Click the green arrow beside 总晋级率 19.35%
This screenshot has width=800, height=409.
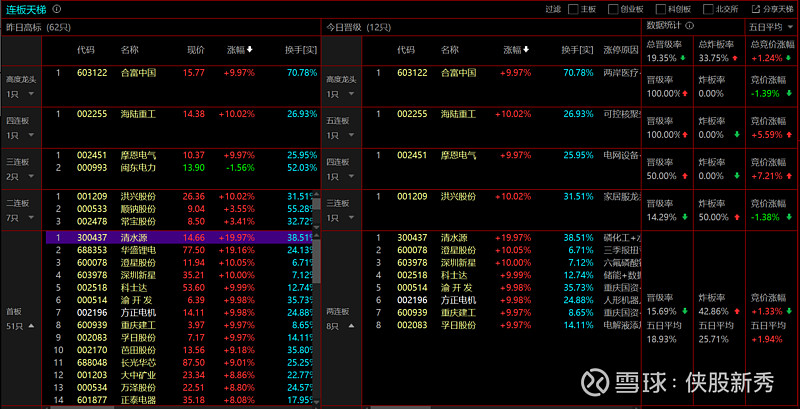(683, 58)
